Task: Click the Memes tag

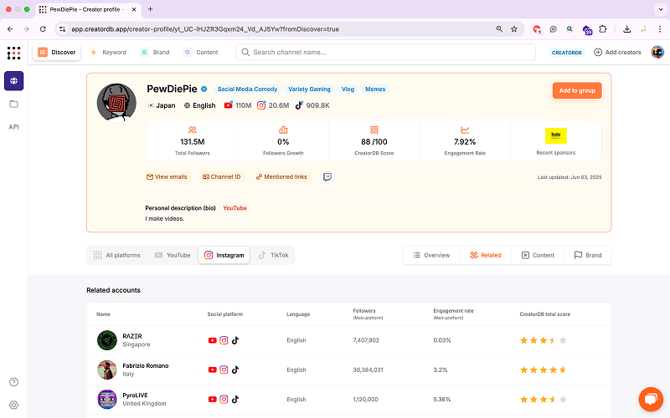Action: click(x=375, y=89)
